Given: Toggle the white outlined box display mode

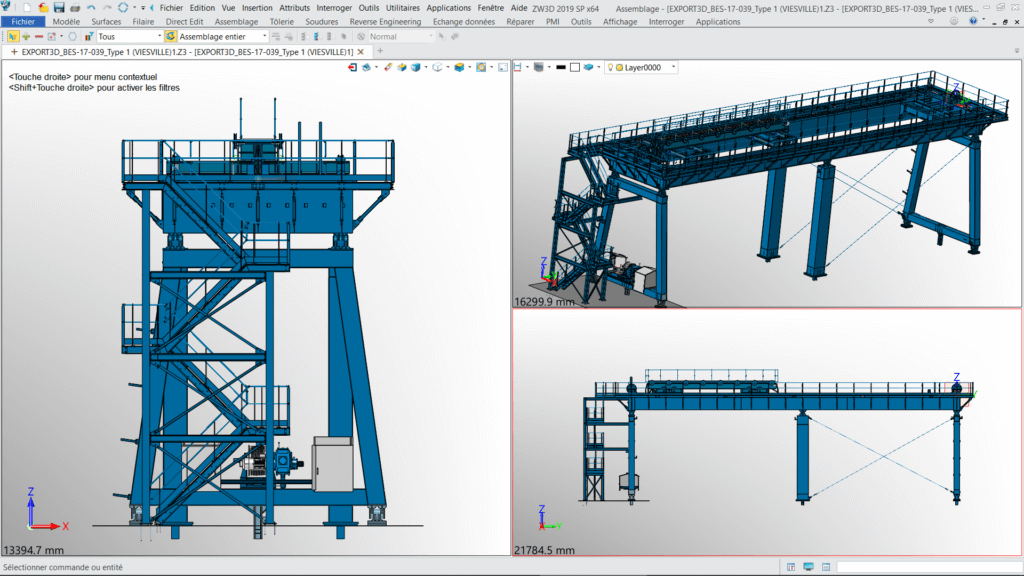Looking at the screenshot, I should [x=575, y=67].
